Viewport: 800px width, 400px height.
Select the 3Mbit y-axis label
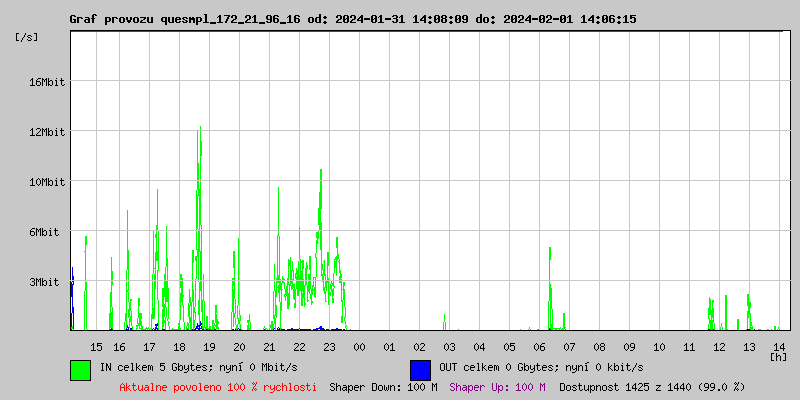tap(44, 282)
